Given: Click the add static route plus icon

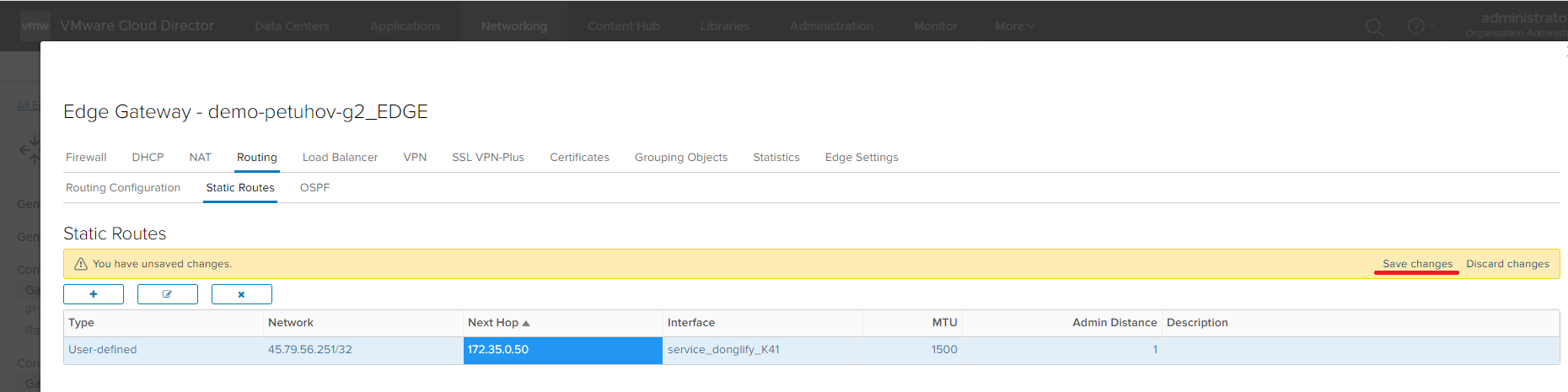Looking at the screenshot, I should (94, 294).
